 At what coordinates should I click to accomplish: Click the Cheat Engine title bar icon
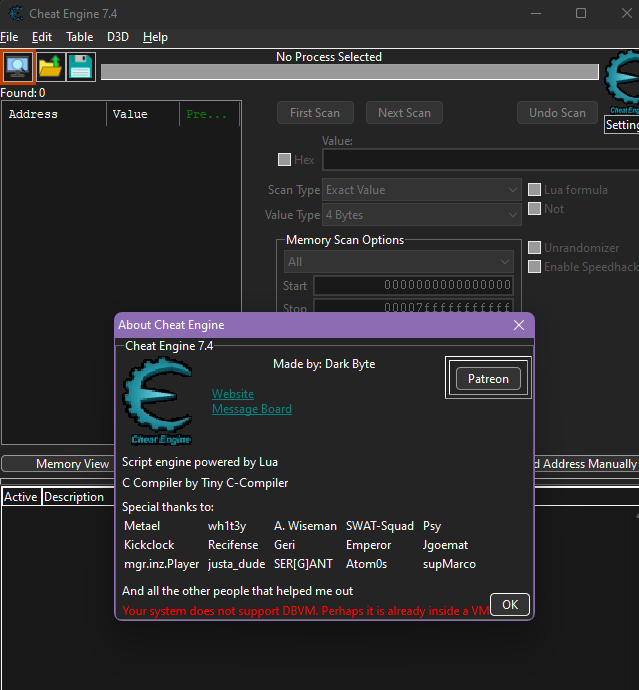(16, 14)
